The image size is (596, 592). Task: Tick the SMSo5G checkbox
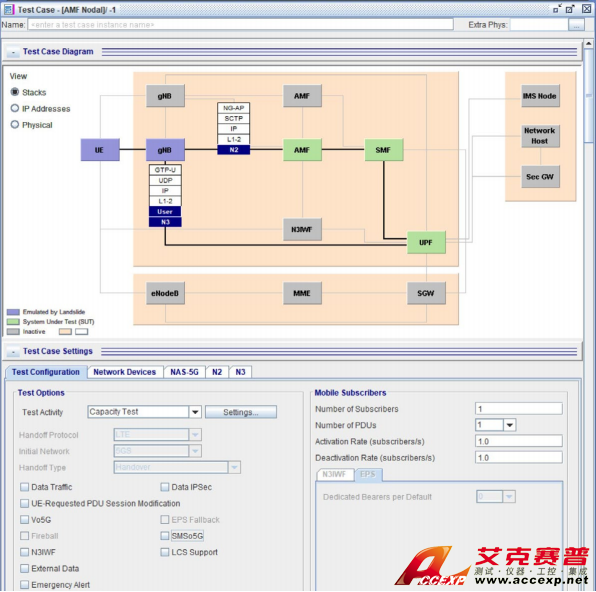tap(165, 536)
